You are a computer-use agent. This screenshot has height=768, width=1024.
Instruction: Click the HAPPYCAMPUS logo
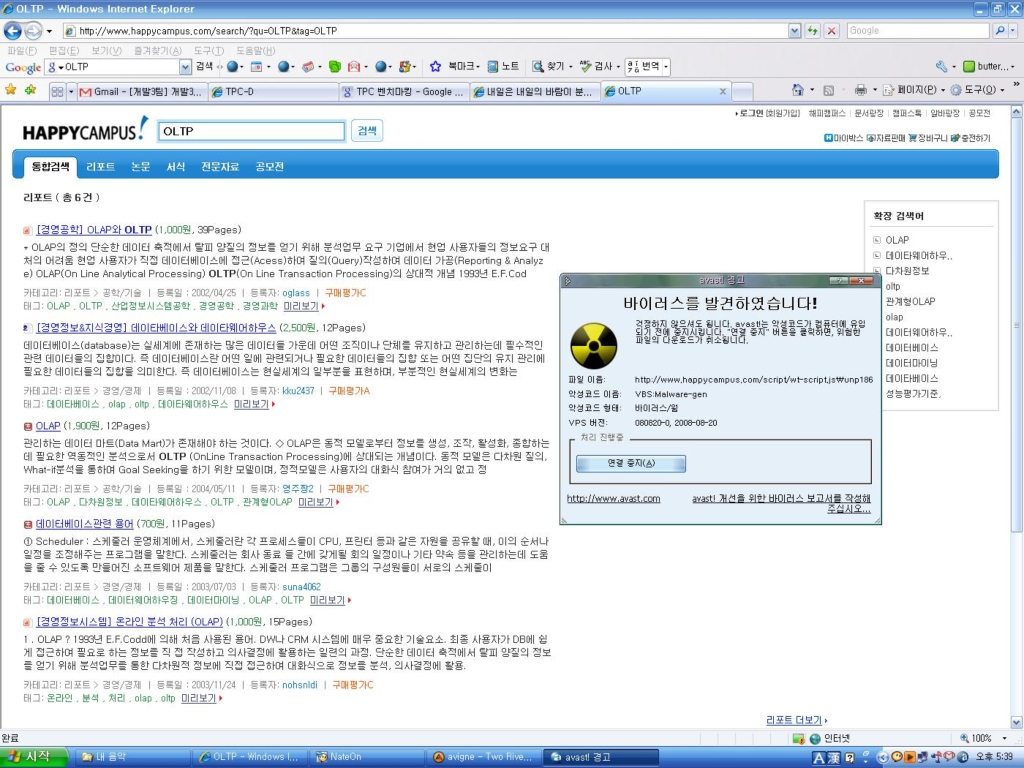click(x=86, y=129)
